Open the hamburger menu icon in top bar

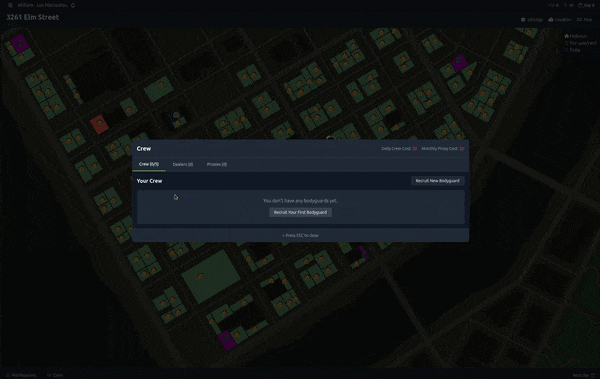[10, 5]
